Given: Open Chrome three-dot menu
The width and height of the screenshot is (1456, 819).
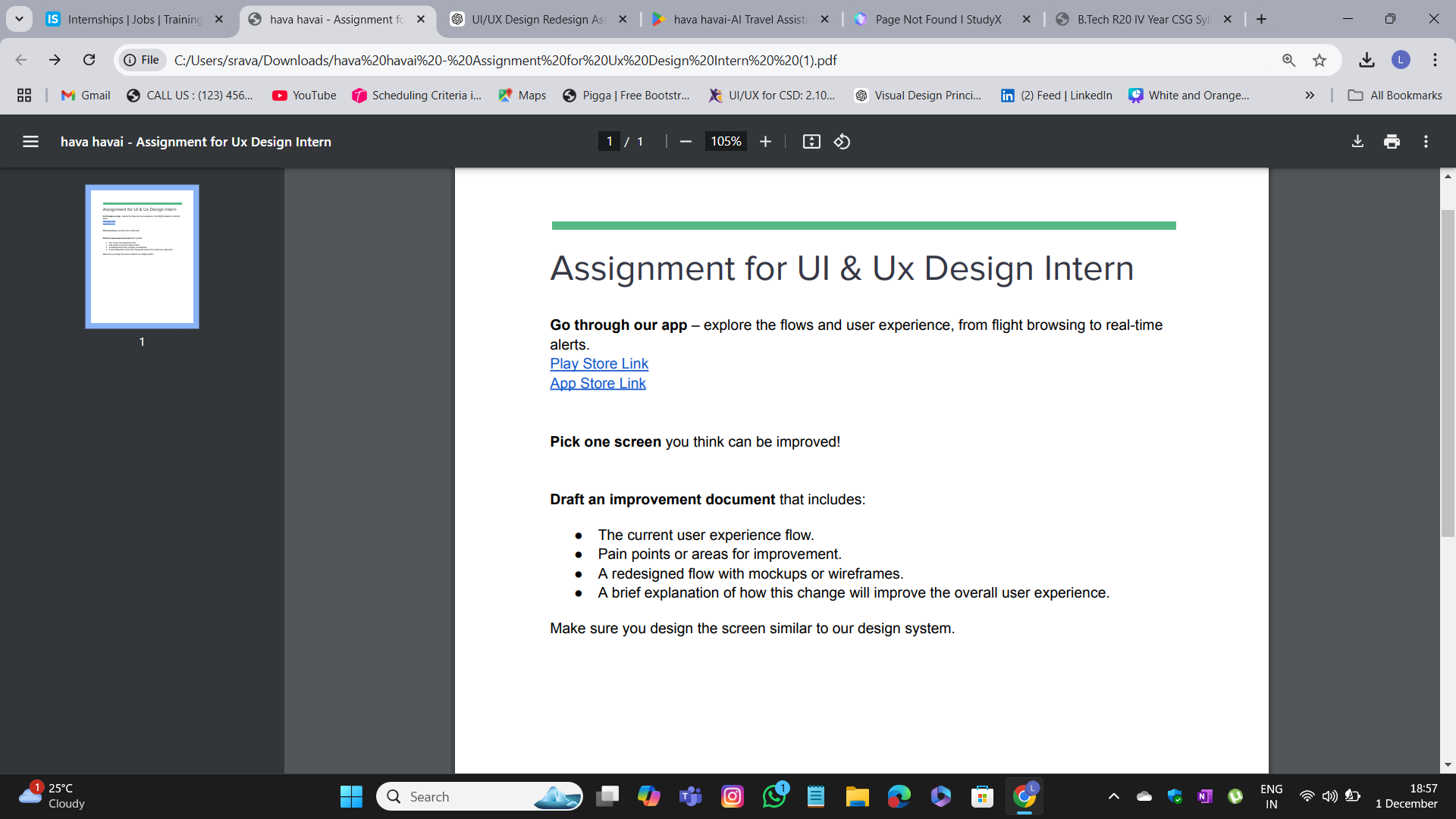Looking at the screenshot, I should click(x=1435, y=60).
